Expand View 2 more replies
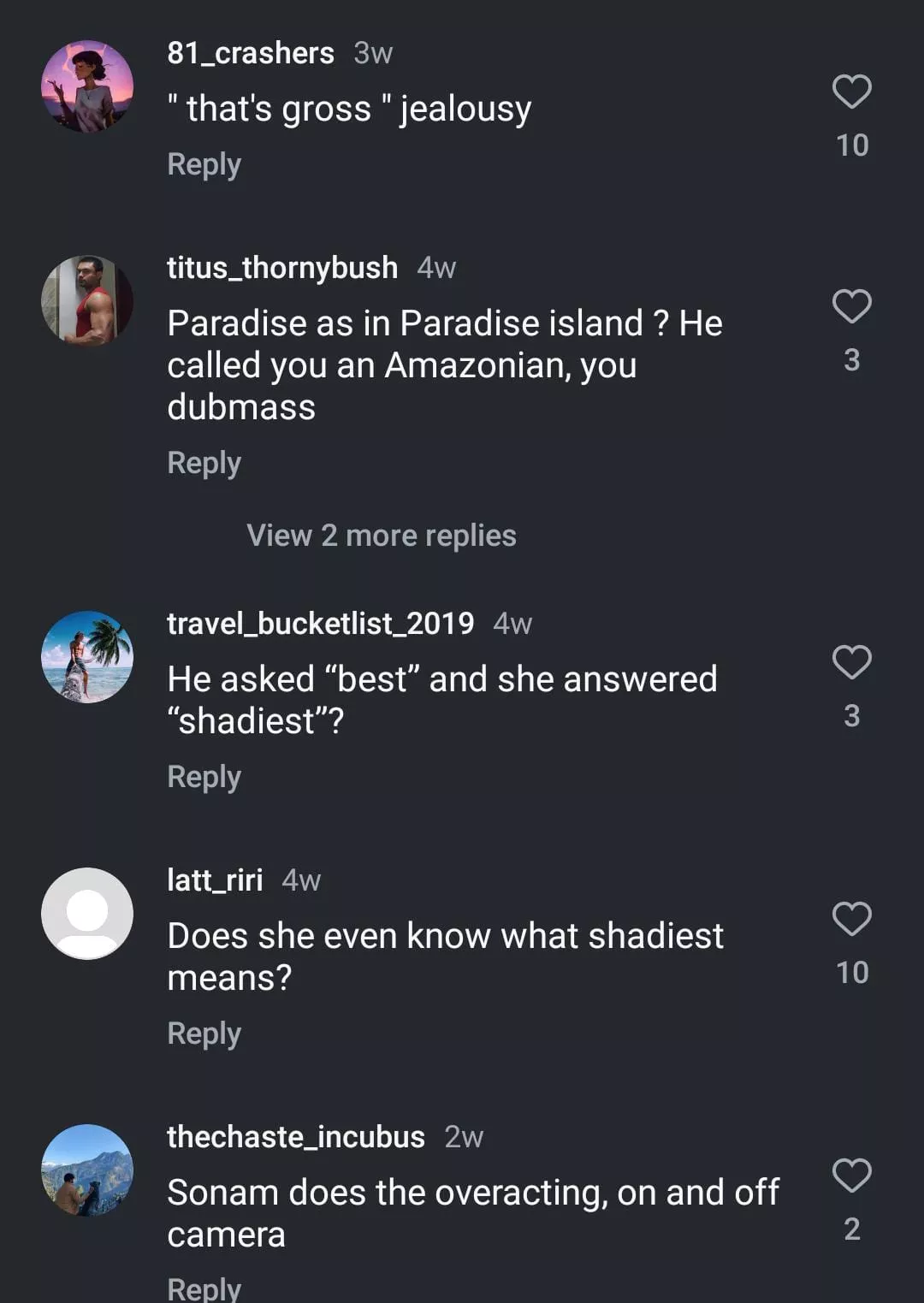This screenshot has height=1303, width=924. (x=382, y=536)
